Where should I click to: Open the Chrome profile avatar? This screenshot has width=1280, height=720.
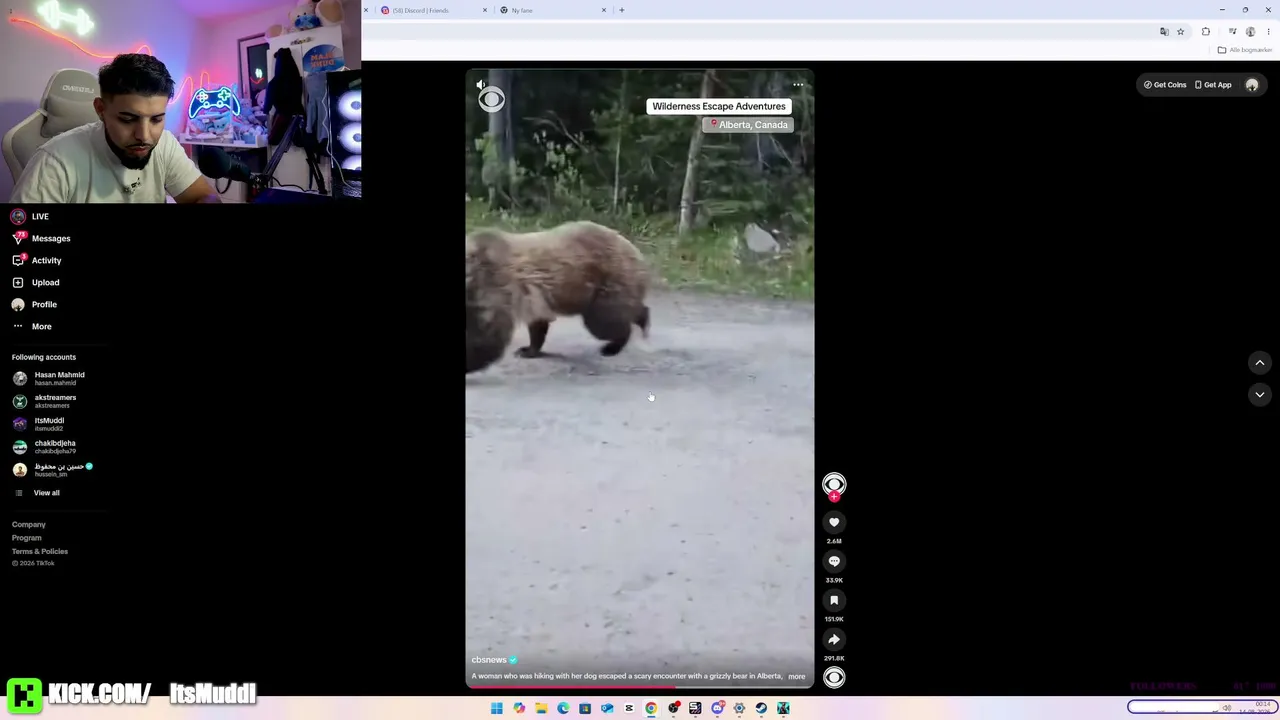[1250, 32]
